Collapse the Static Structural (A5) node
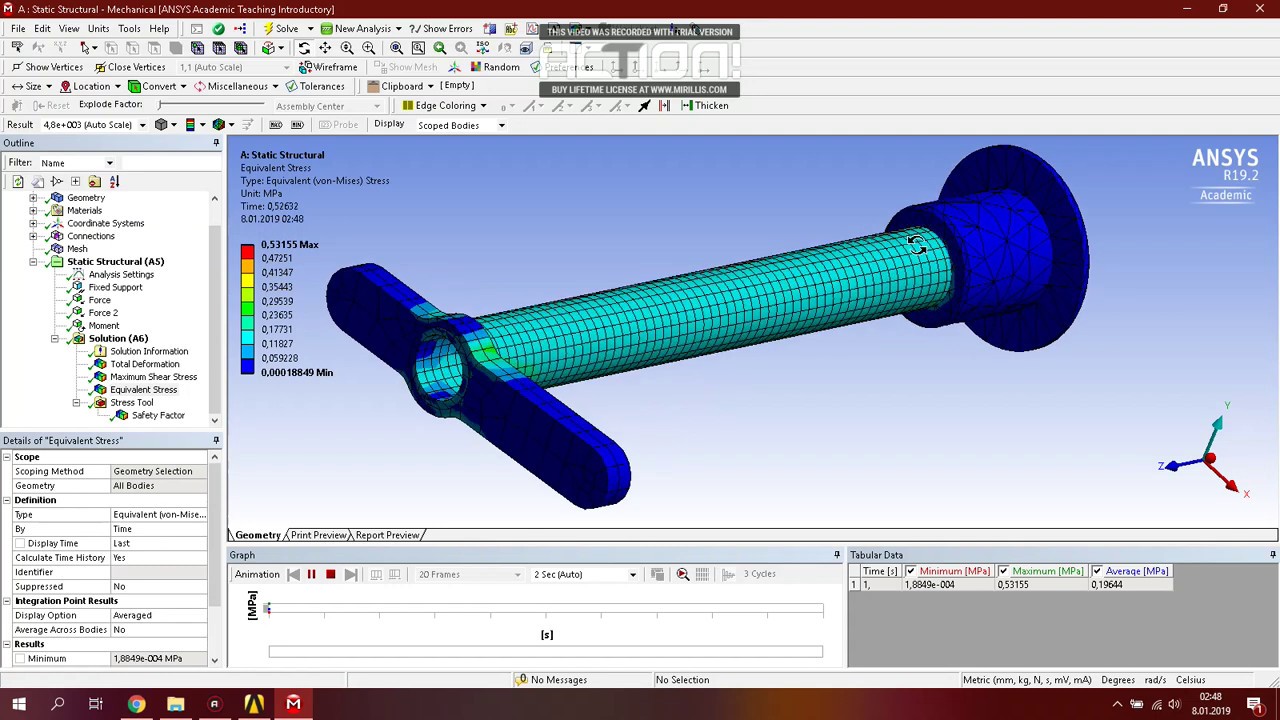This screenshot has height=720, width=1280. click(x=33, y=262)
